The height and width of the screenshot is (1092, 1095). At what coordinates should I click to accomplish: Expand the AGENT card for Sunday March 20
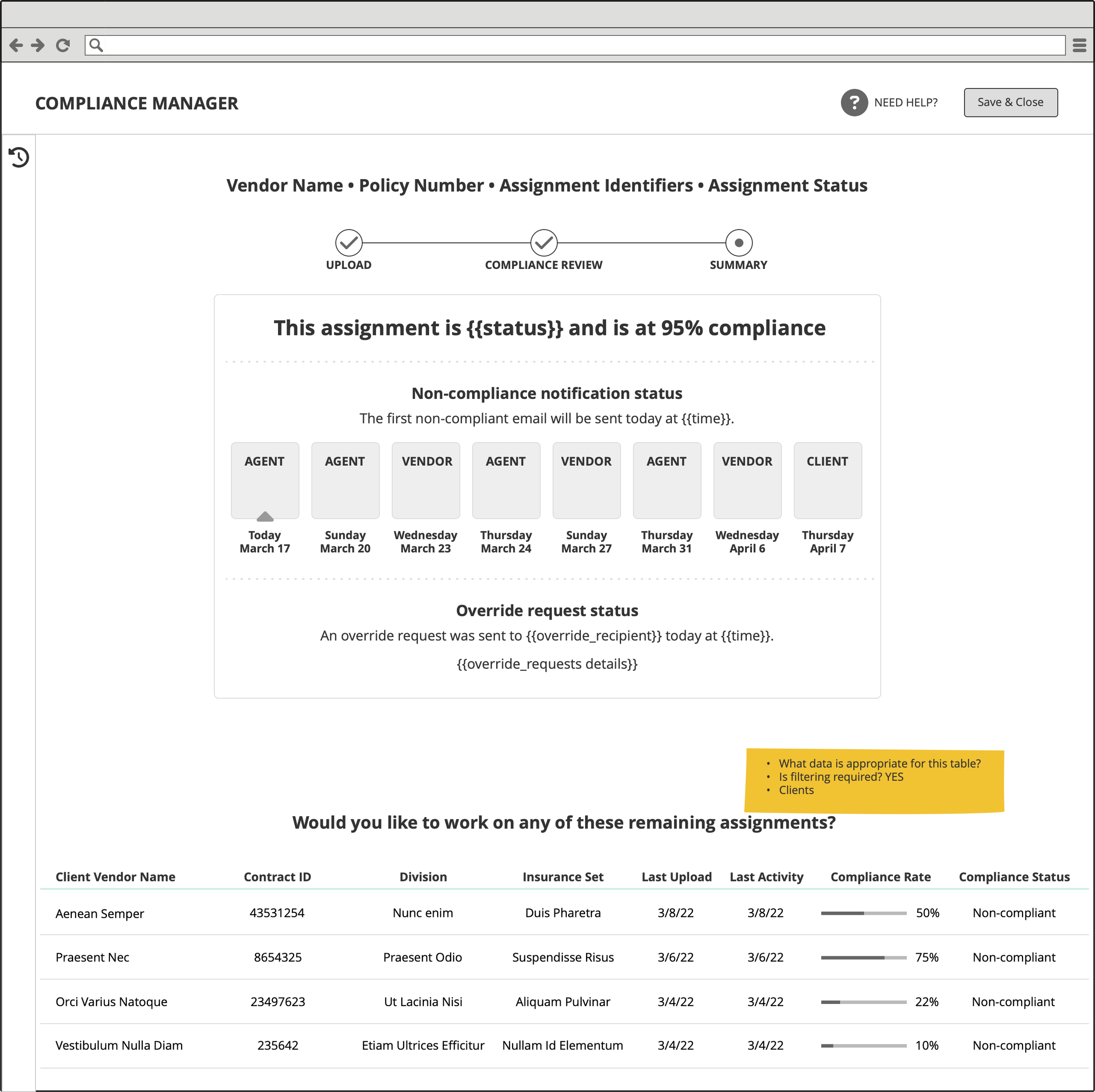345,480
